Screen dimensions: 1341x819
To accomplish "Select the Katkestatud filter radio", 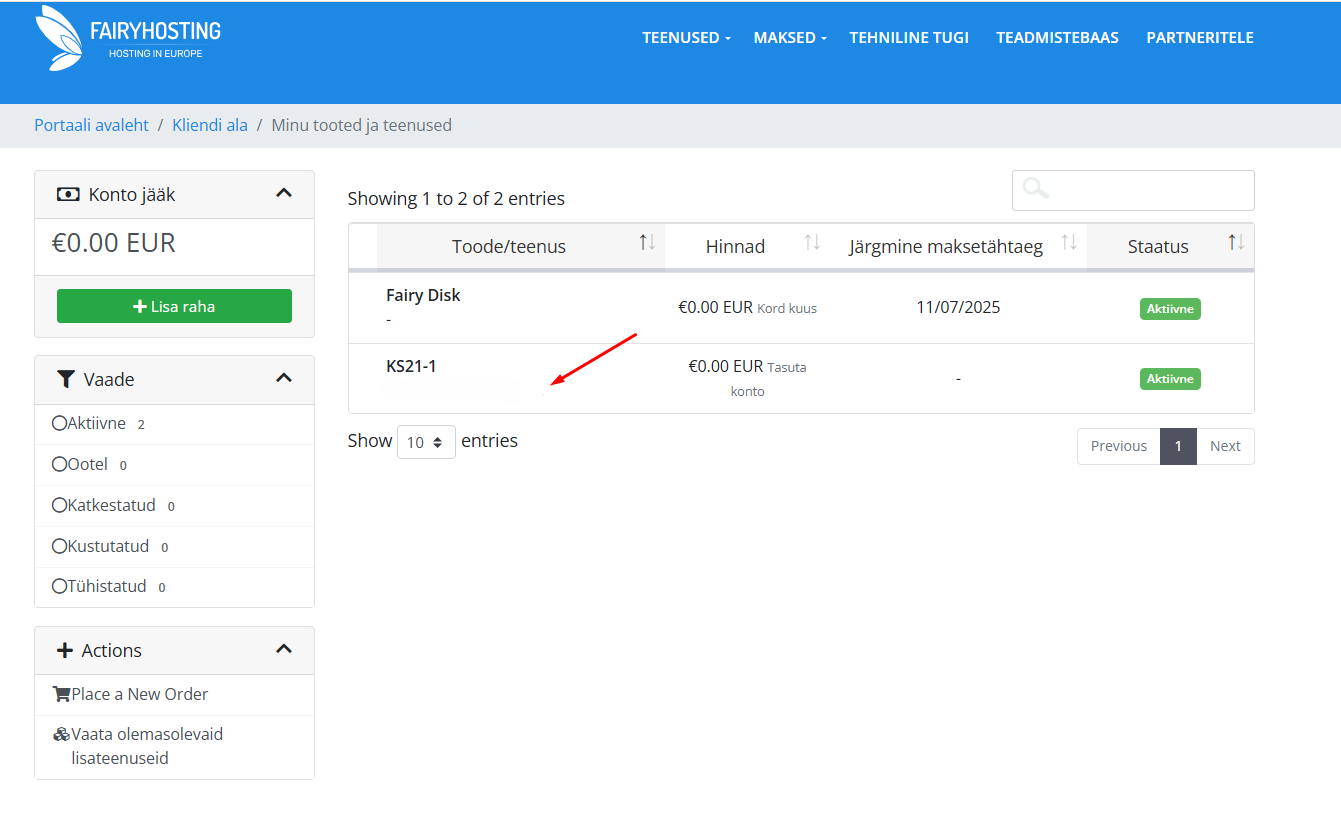I will [x=59, y=506].
